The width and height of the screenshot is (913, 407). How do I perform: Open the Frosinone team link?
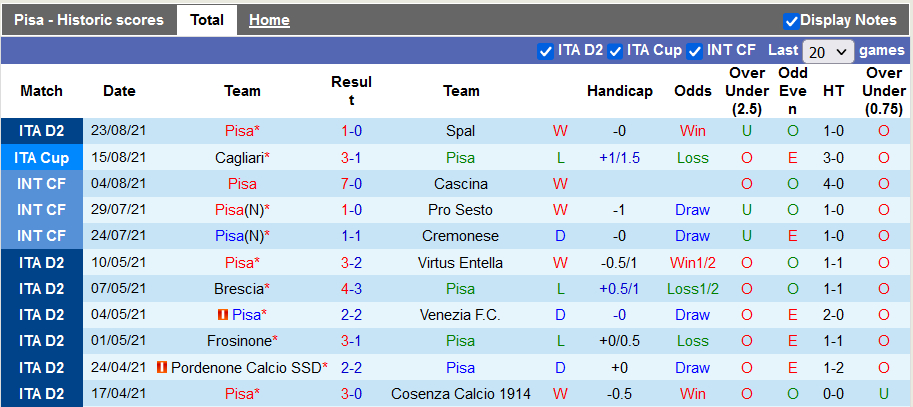point(239,341)
